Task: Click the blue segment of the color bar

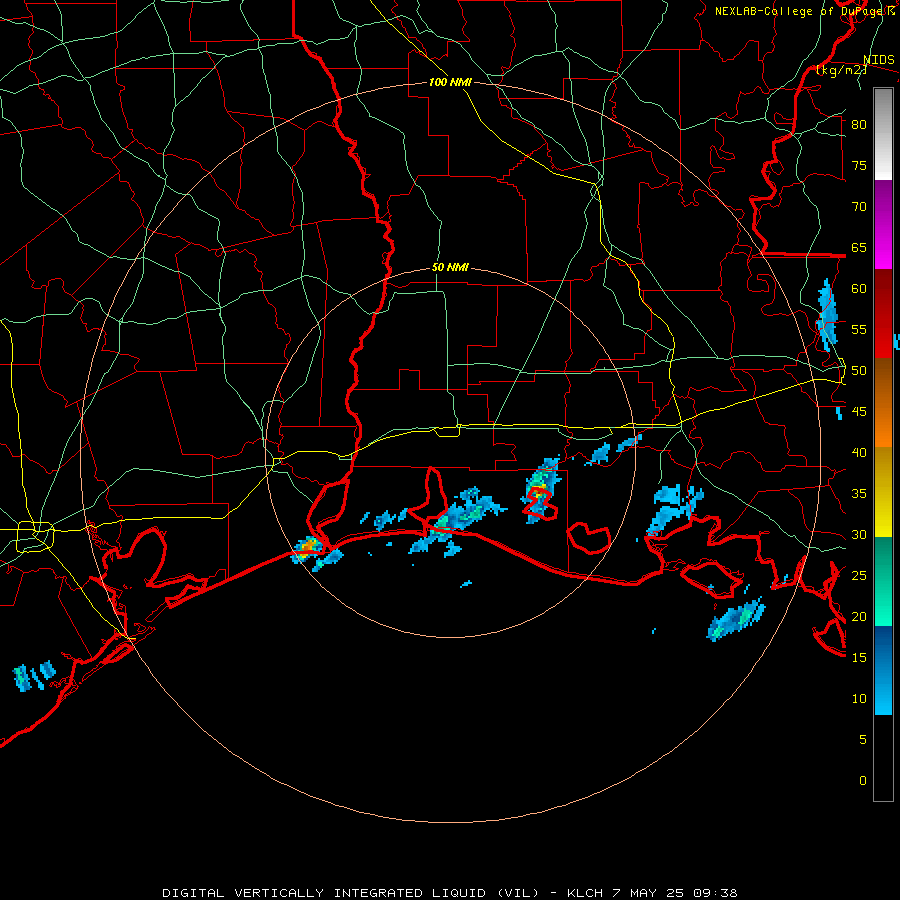Action: click(x=883, y=670)
